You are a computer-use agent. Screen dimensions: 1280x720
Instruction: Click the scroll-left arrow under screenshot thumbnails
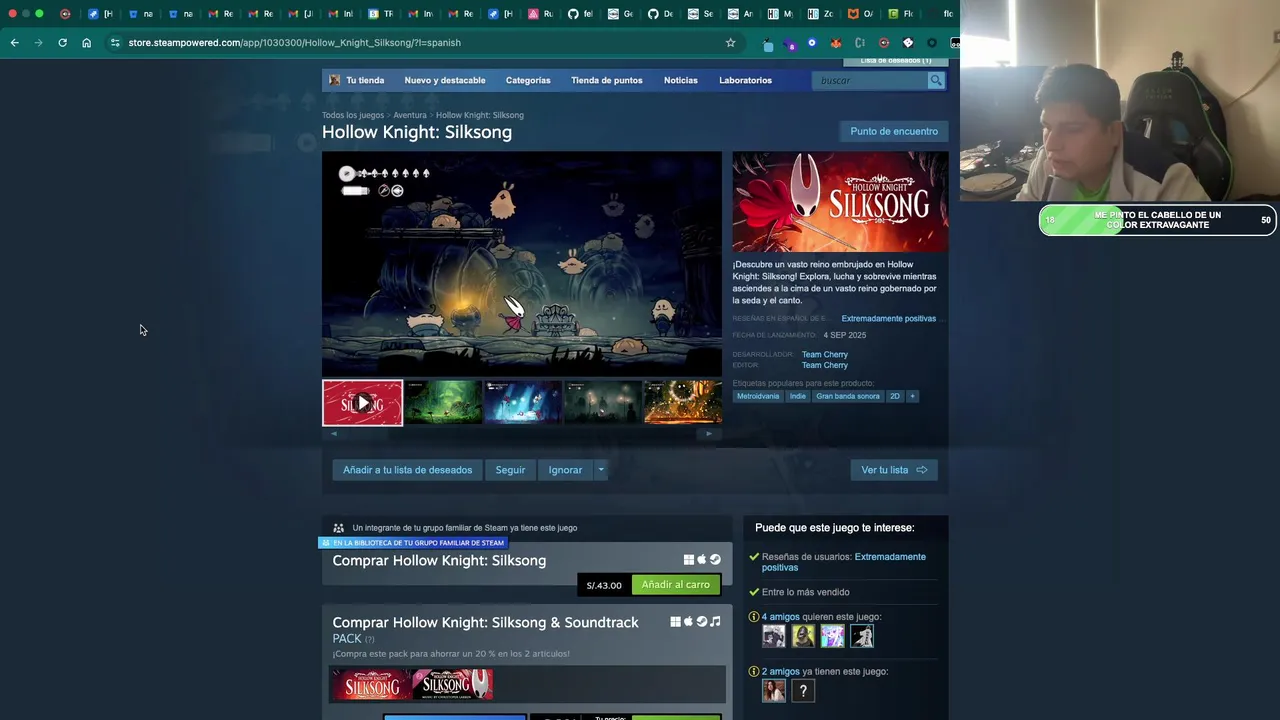tap(334, 434)
